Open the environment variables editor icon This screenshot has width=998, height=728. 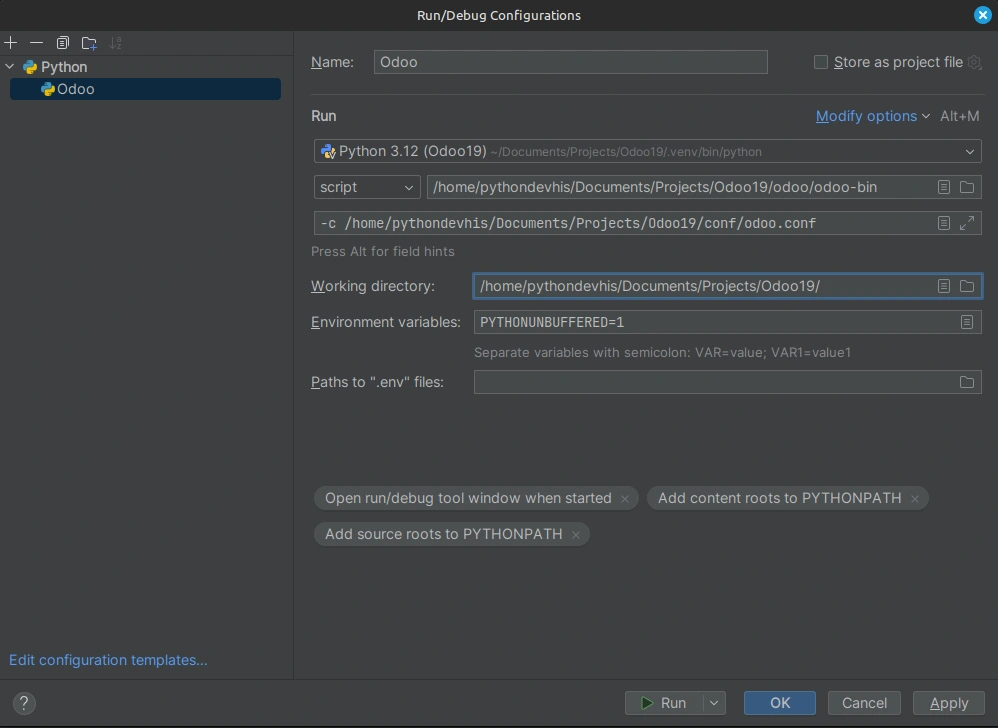click(967, 322)
